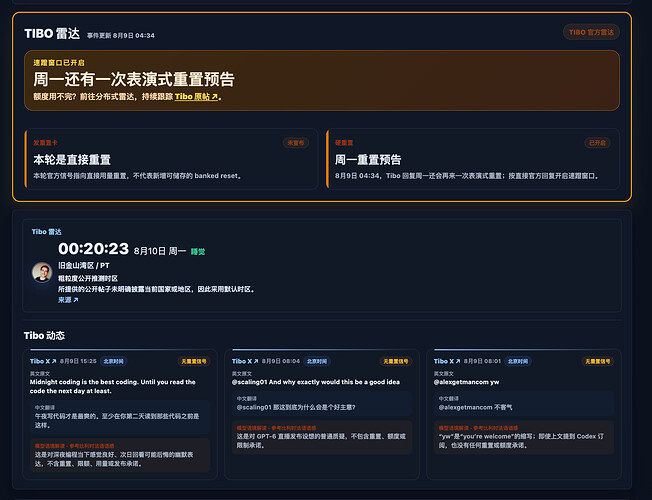This screenshot has height=500, width=652.
Task: Click the banked reset description text
Action: pyautogui.click(x=137, y=176)
